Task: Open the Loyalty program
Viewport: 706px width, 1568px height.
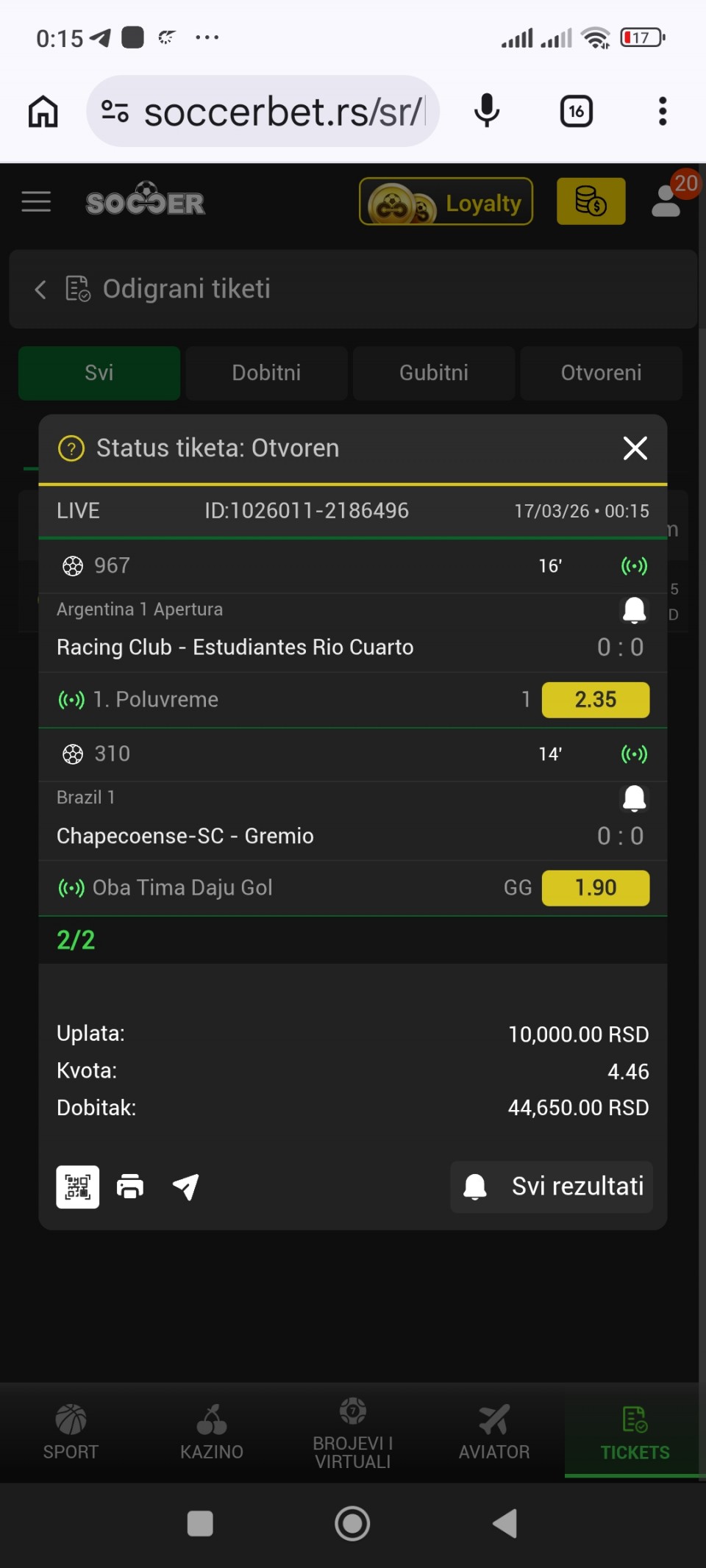Action: (x=446, y=201)
